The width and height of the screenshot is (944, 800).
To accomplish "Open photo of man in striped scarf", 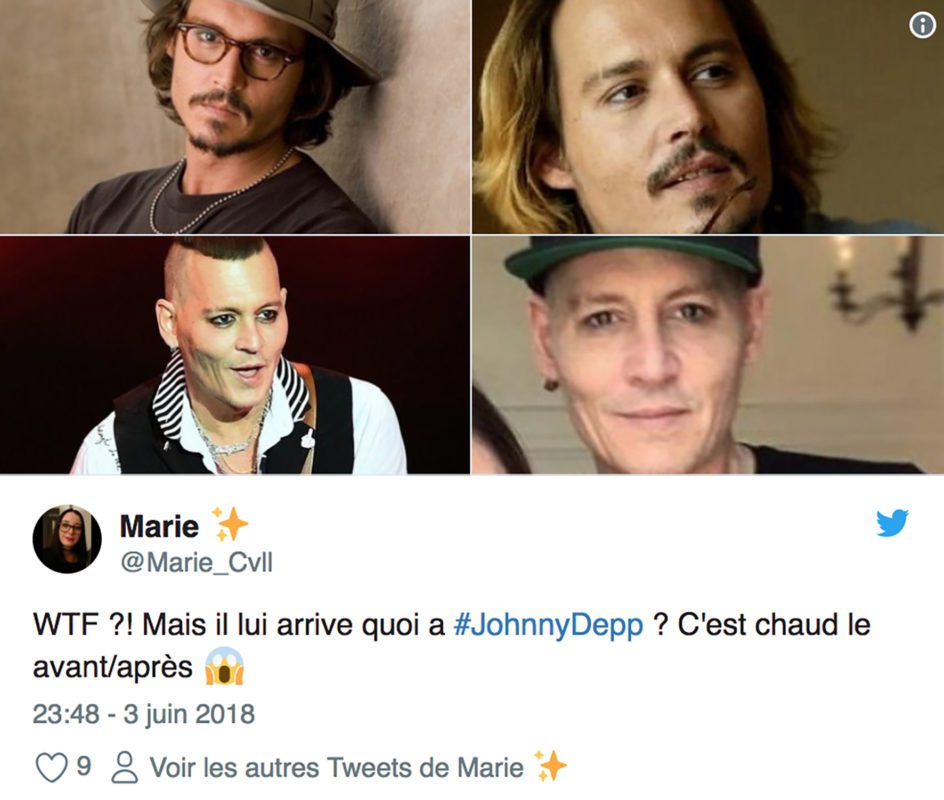I will [235, 355].
